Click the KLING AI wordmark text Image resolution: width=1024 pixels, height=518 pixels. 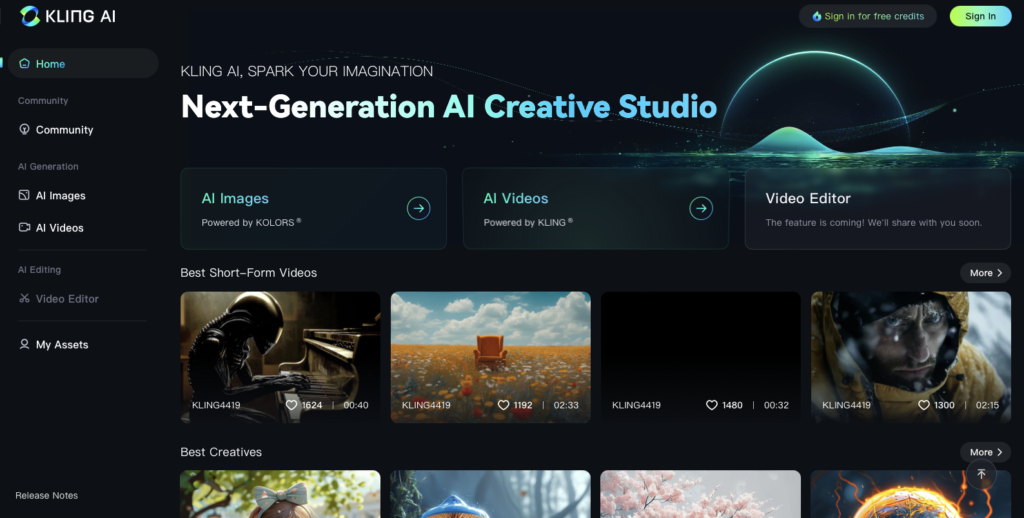click(x=81, y=16)
